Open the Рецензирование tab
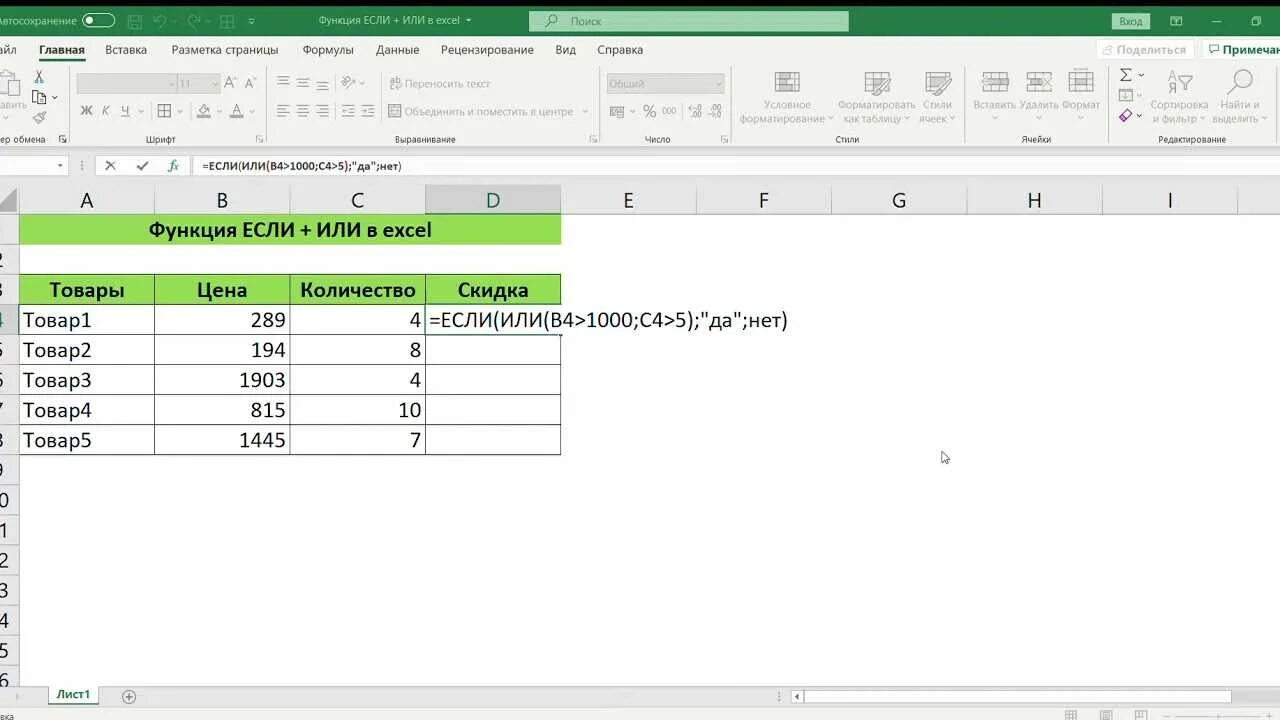Image resolution: width=1280 pixels, height=720 pixels. 487,50
